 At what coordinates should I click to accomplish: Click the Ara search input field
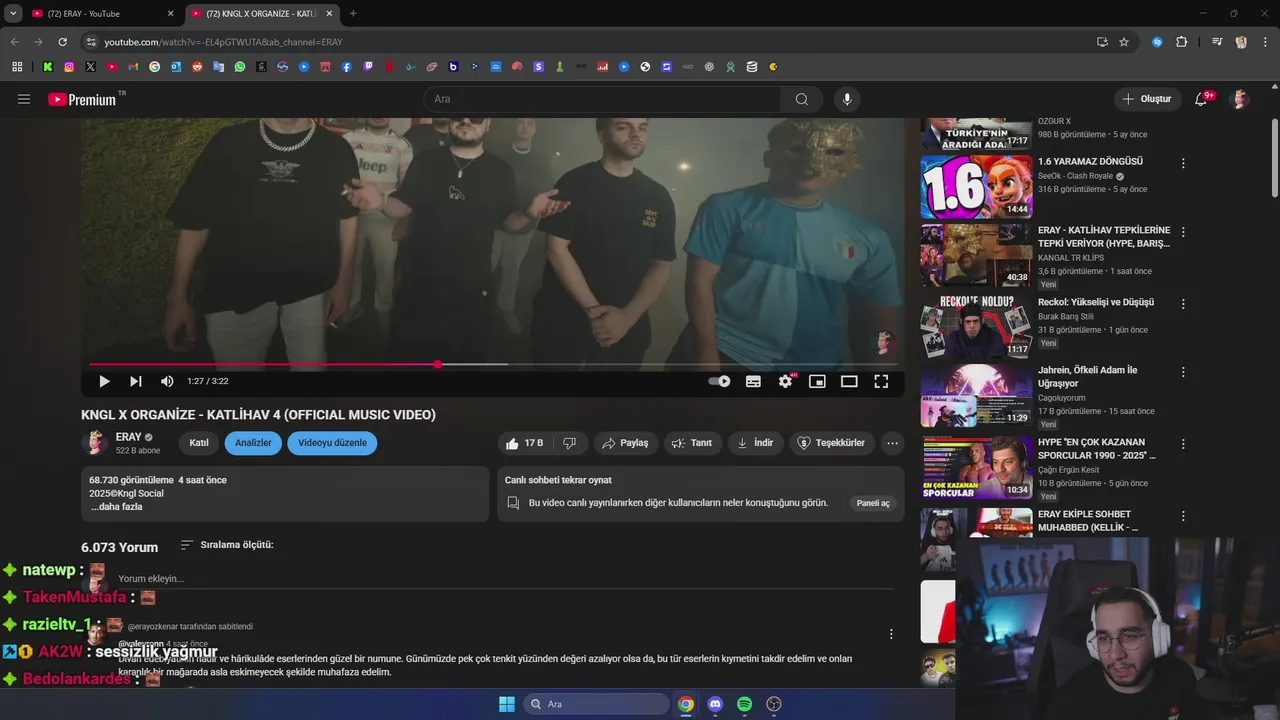coord(603,99)
